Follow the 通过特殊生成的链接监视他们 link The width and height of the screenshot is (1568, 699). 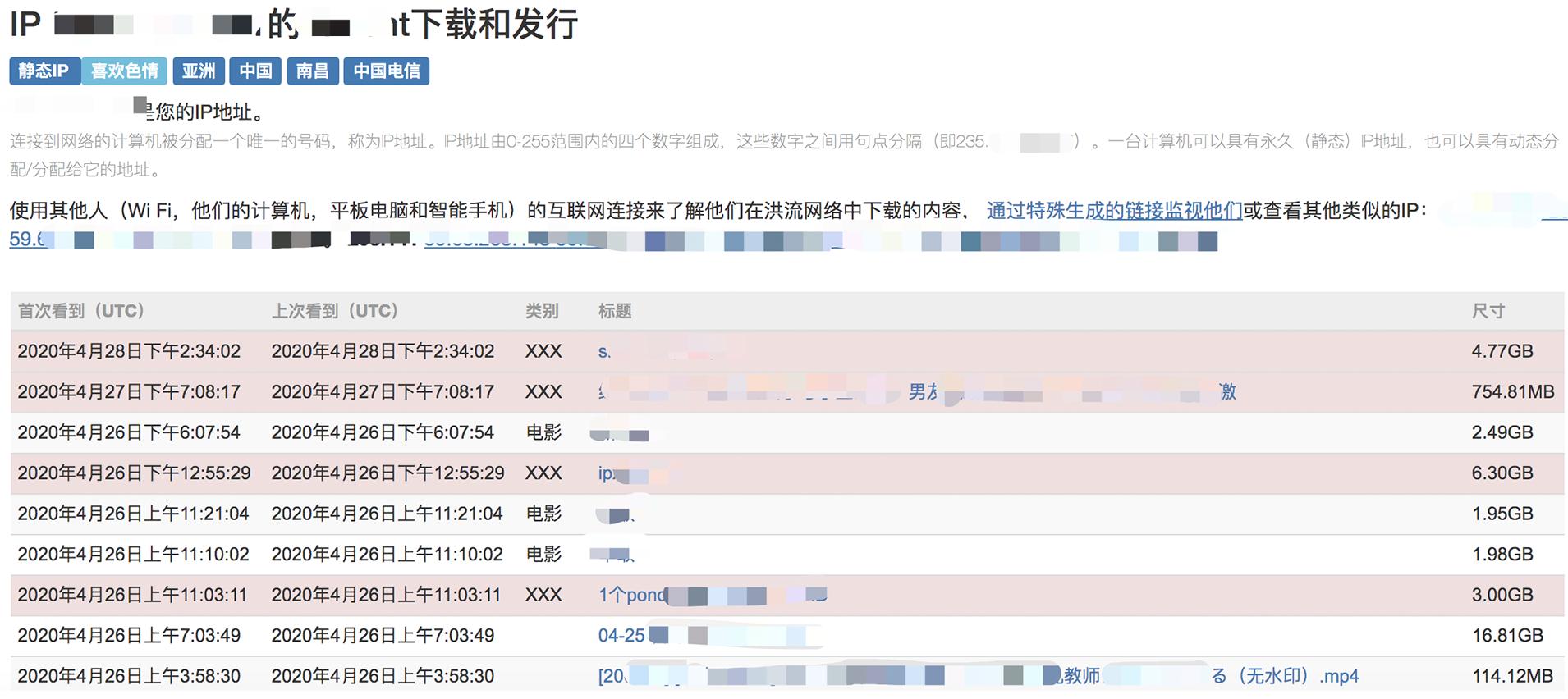(1114, 211)
